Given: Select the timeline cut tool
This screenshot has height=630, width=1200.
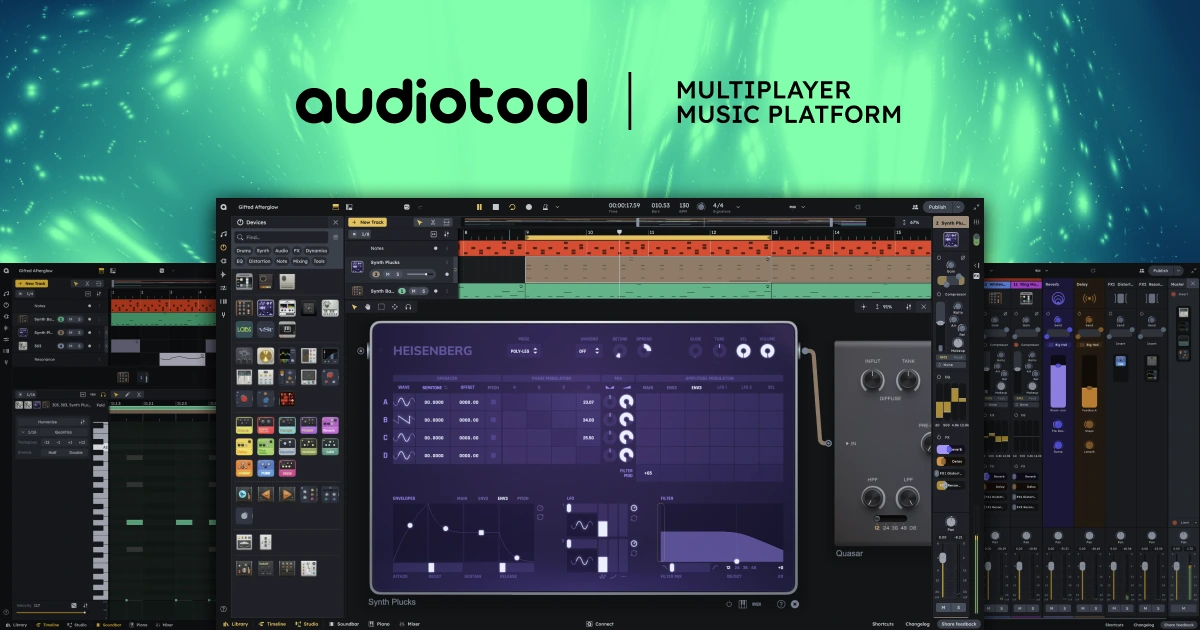Looking at the screenshot, I should (433, 222).
